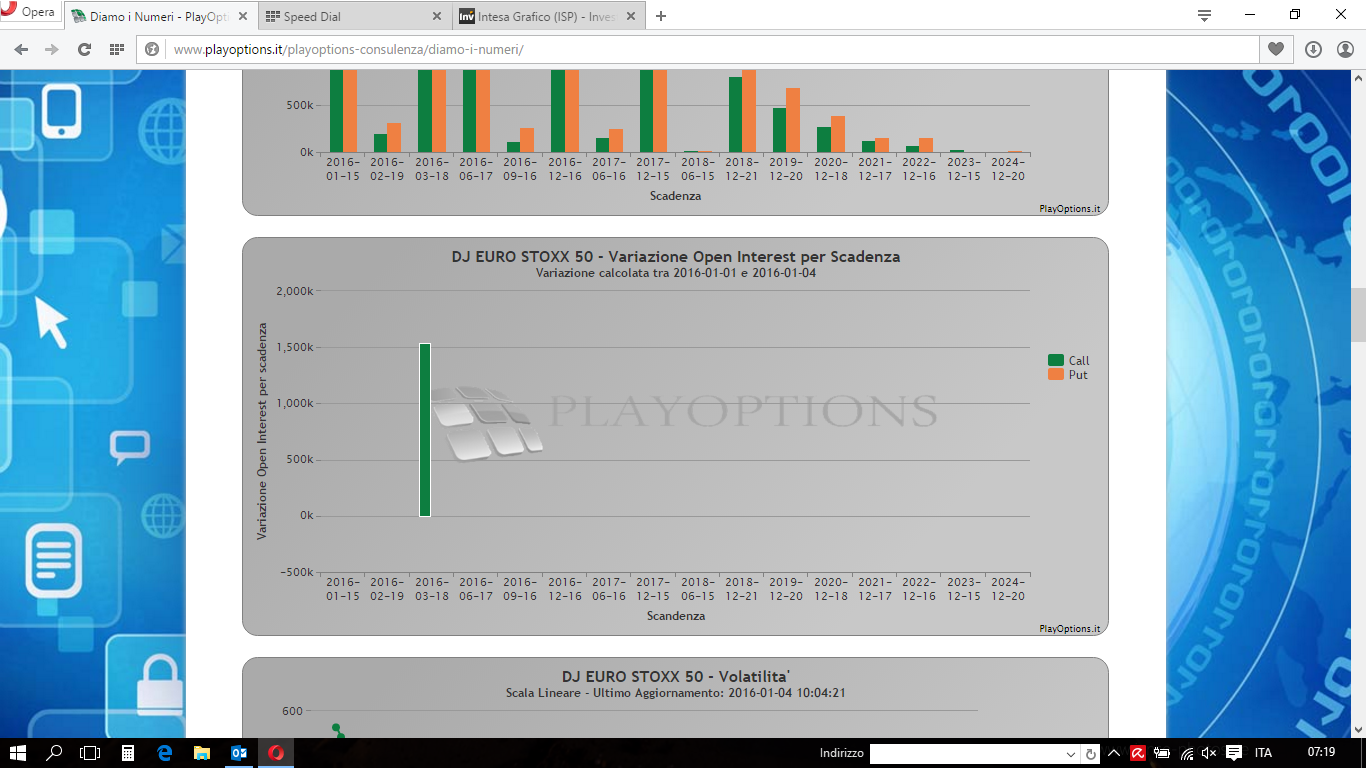Open Opera main menu
Screen dimensions: 1366x768
pos(29,13)
